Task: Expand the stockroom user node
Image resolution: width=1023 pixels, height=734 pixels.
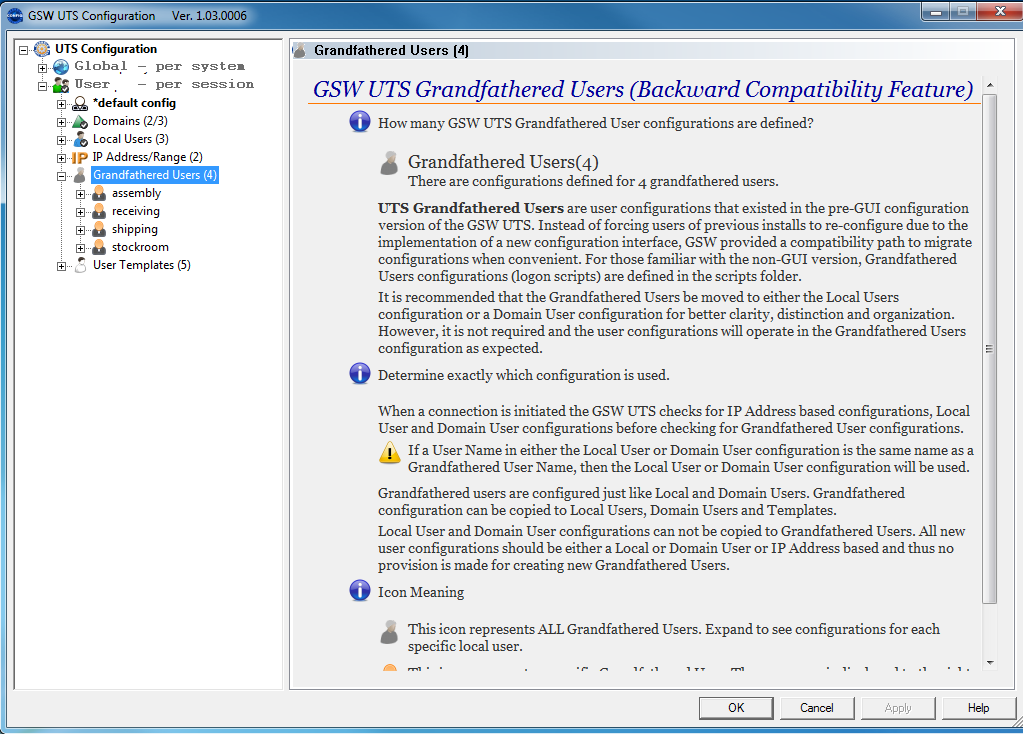Action: (x=80, y=248)
